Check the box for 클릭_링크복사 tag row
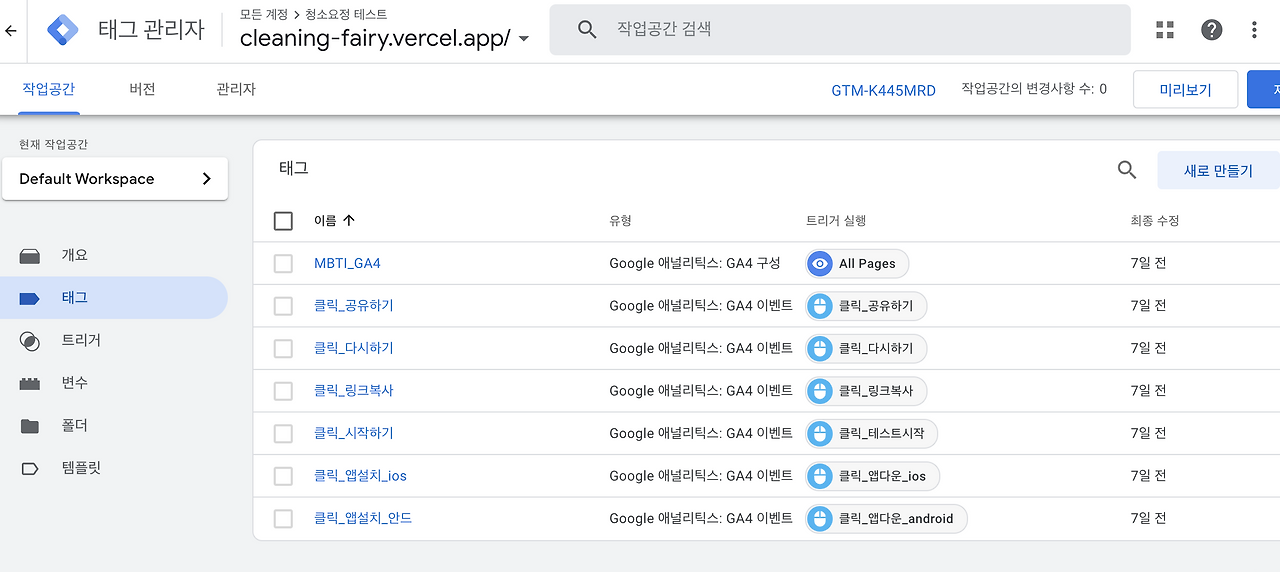Screen dimensions: 1280x572 coord(283,391)
